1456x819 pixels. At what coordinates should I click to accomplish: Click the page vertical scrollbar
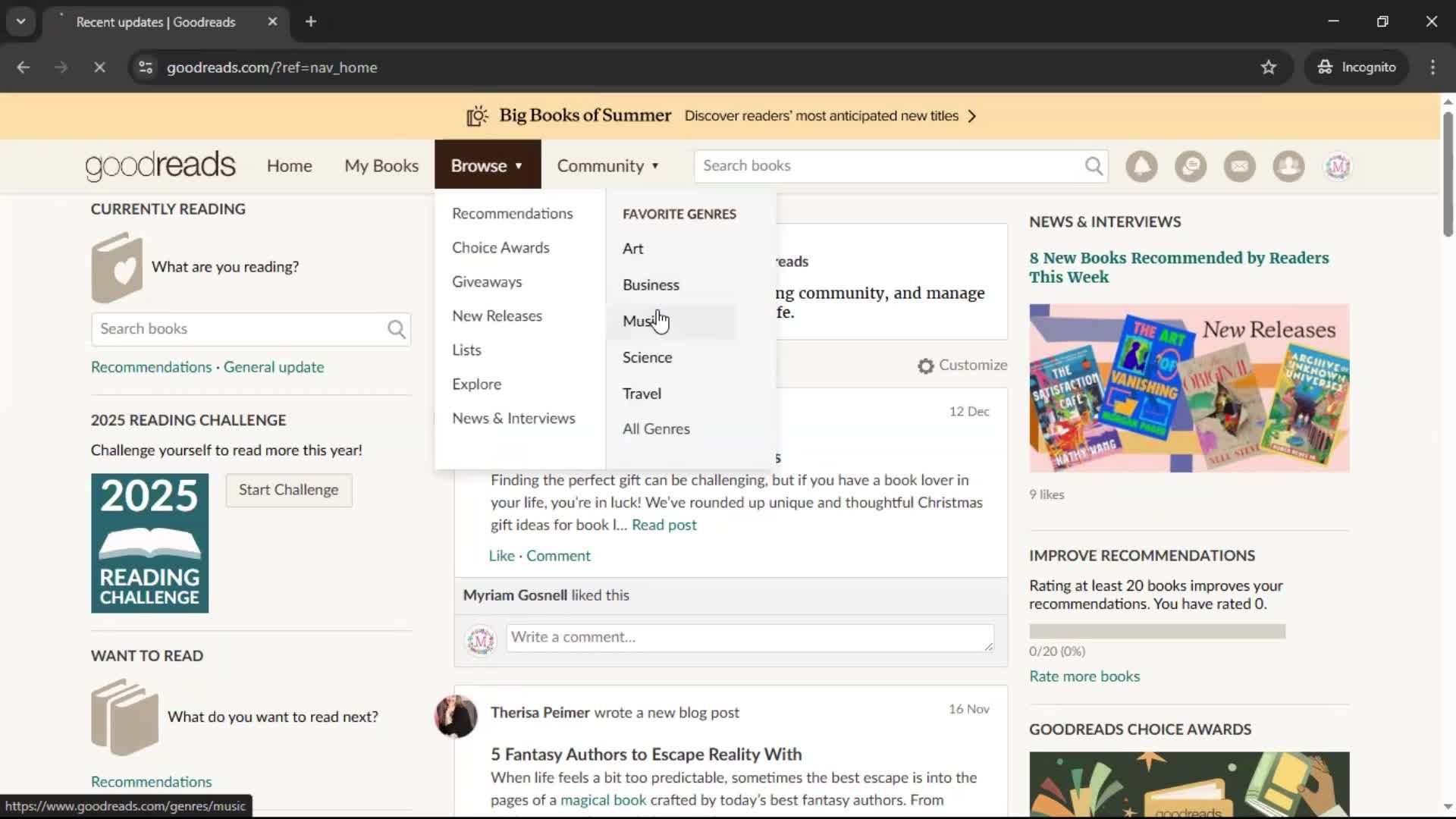[x=1448, y=174]
